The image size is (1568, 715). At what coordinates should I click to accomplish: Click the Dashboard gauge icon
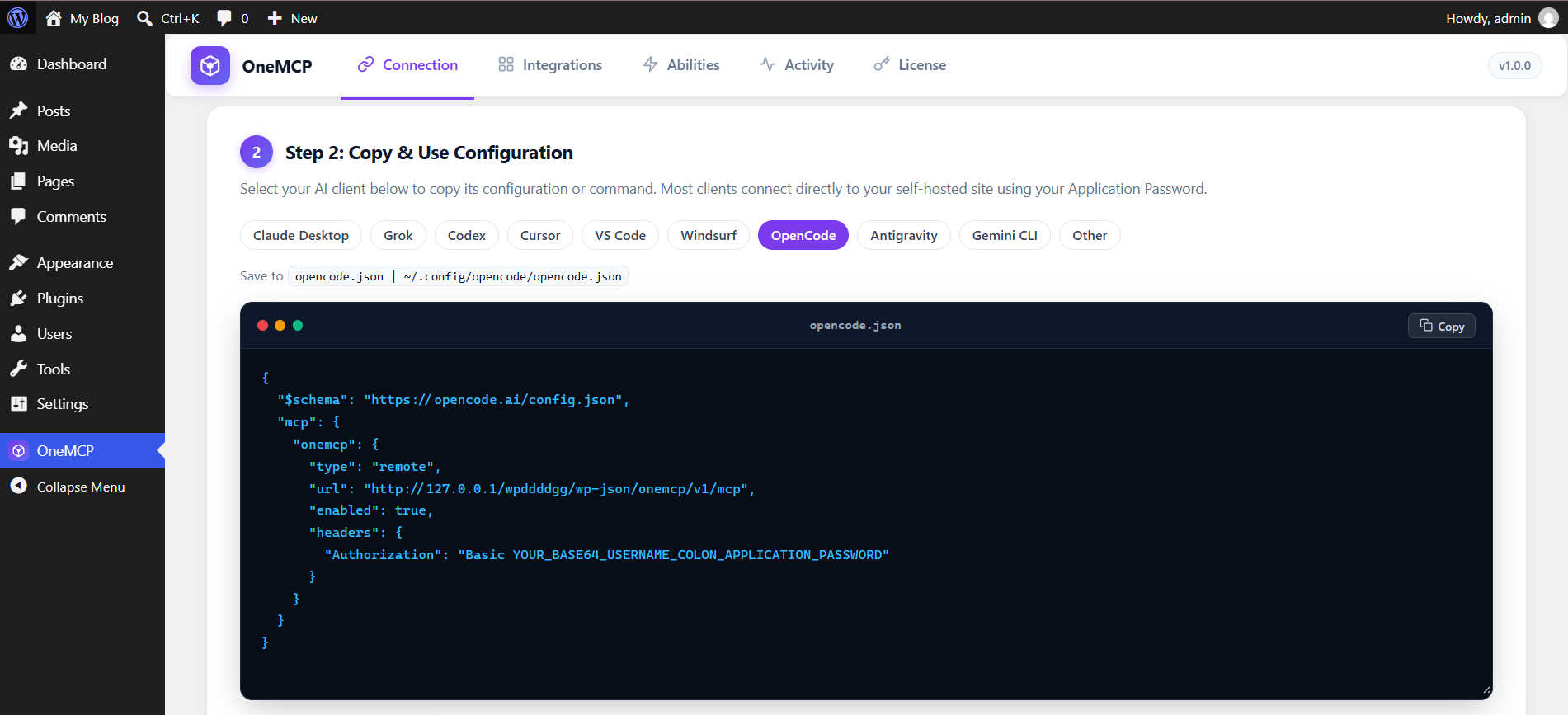pos(18,64)
